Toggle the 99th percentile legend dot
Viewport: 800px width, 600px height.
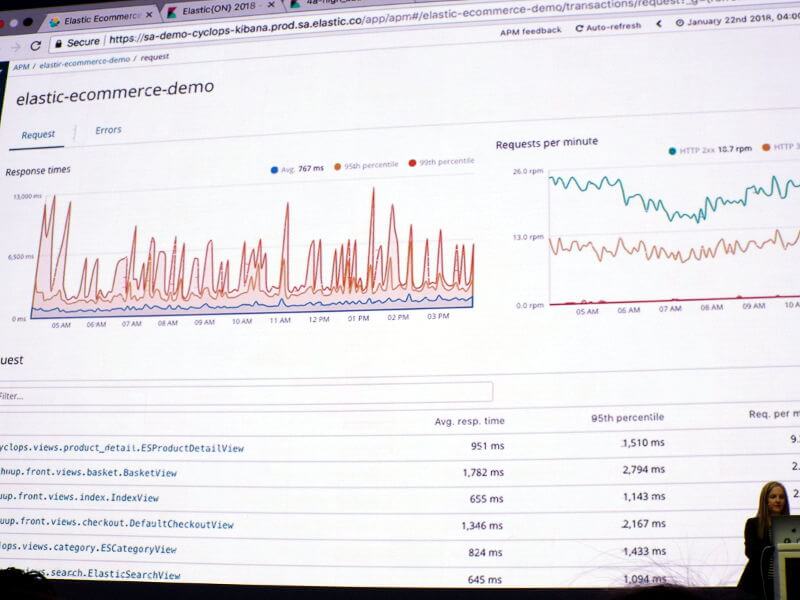[412, 163]
